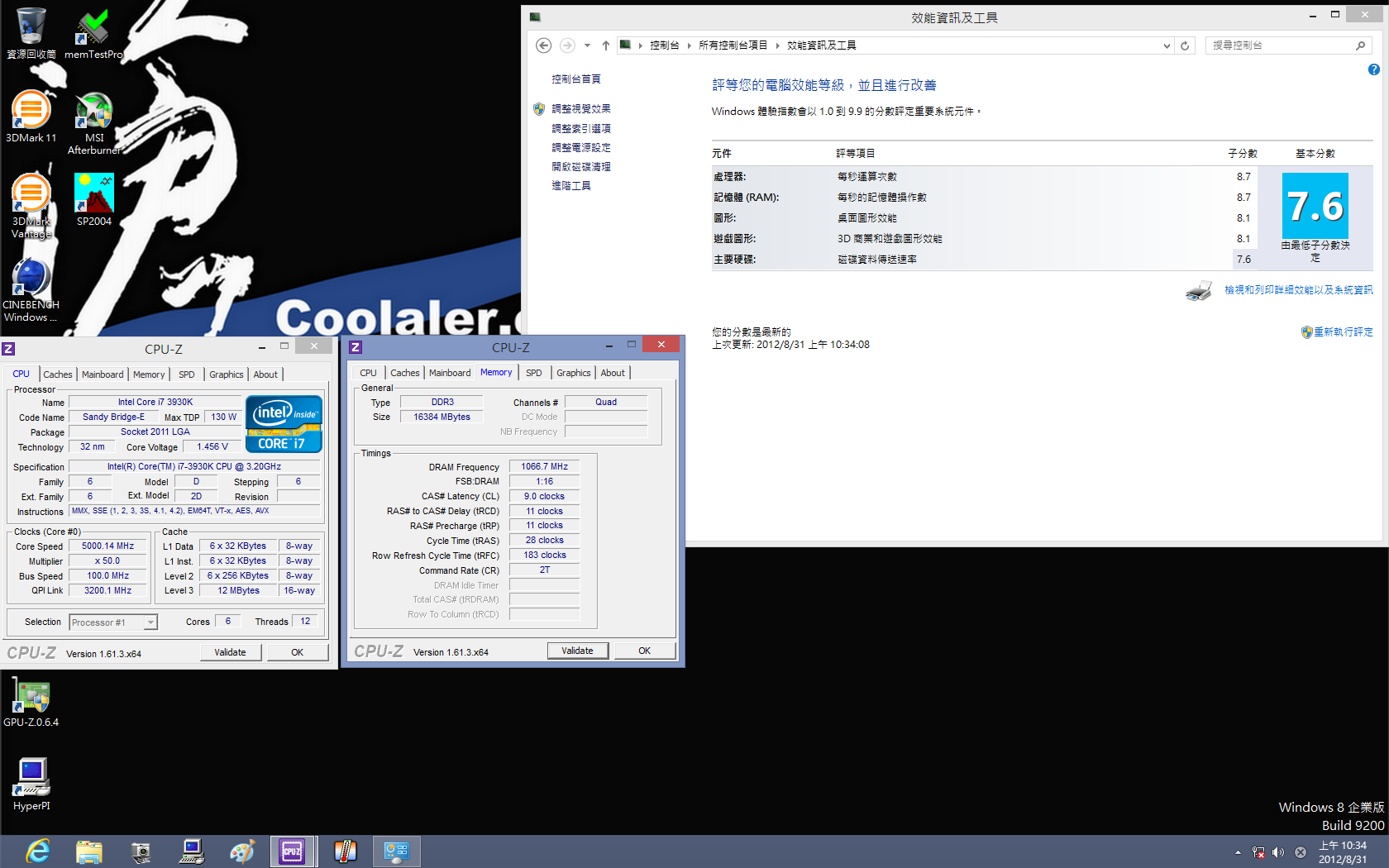Click OK in left CPU-Z window
Screen dimensions: 1389x868
pos(298,652)
